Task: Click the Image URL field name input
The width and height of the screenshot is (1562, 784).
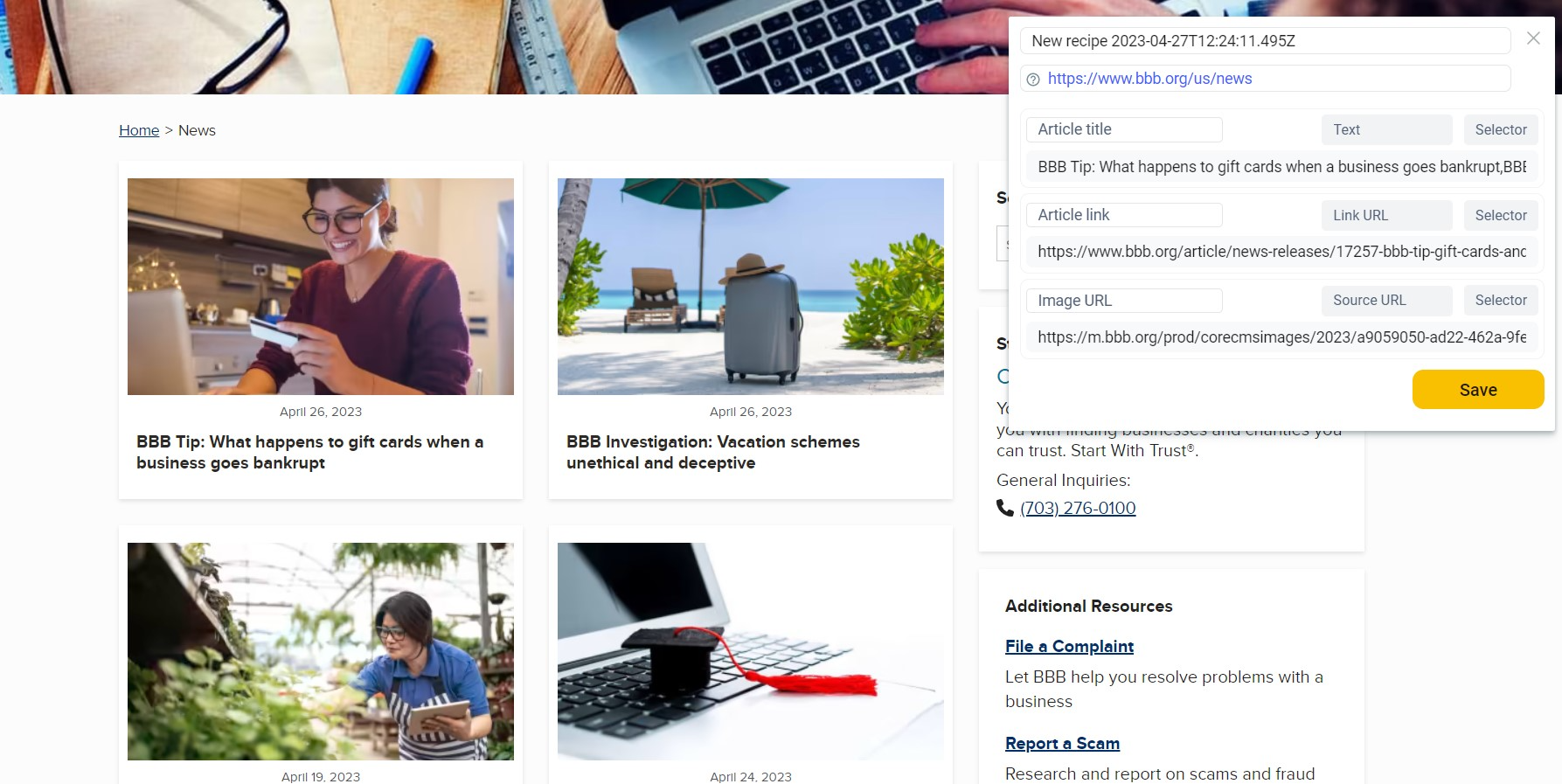Action: (x=1124, y=301)
